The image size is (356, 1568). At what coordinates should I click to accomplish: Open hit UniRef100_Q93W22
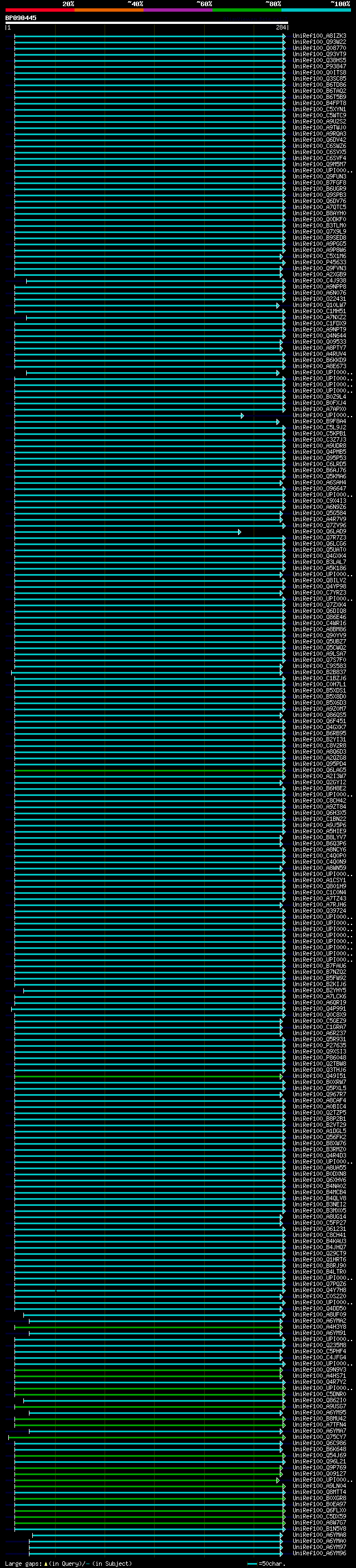click(x=319, y=42)
